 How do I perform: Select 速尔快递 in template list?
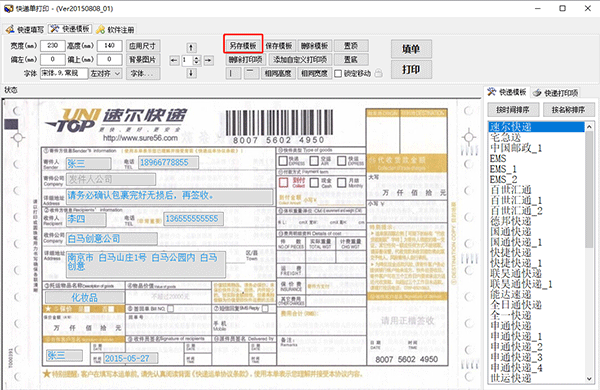(x=536, y=127)
